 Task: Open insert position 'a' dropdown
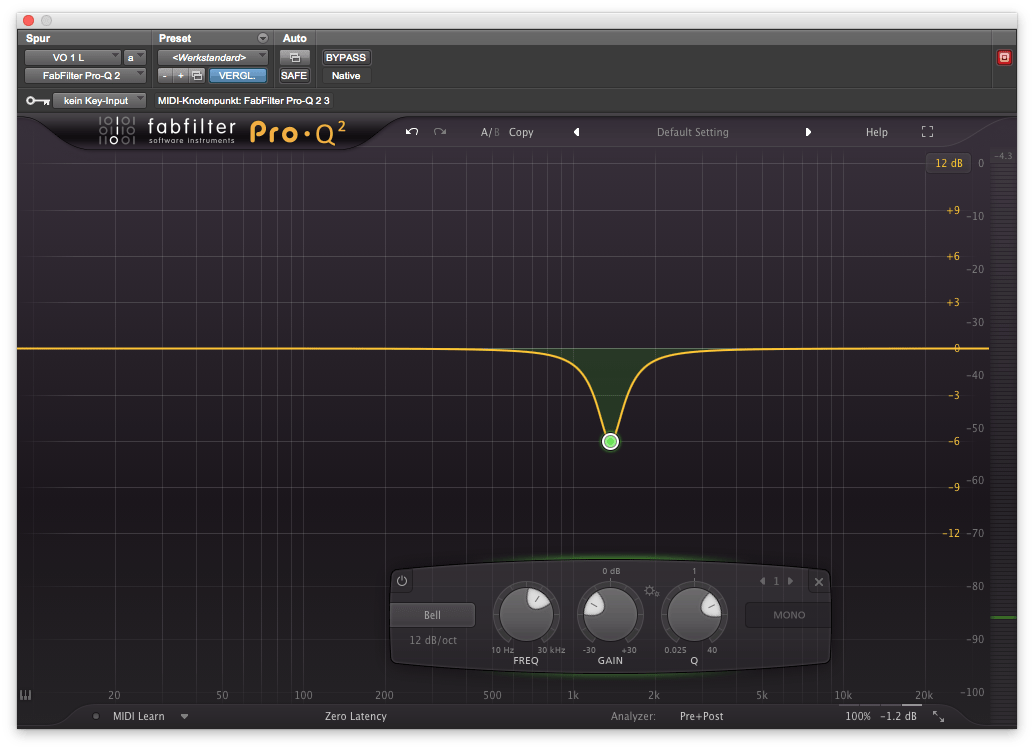click(x=135, y=57)
